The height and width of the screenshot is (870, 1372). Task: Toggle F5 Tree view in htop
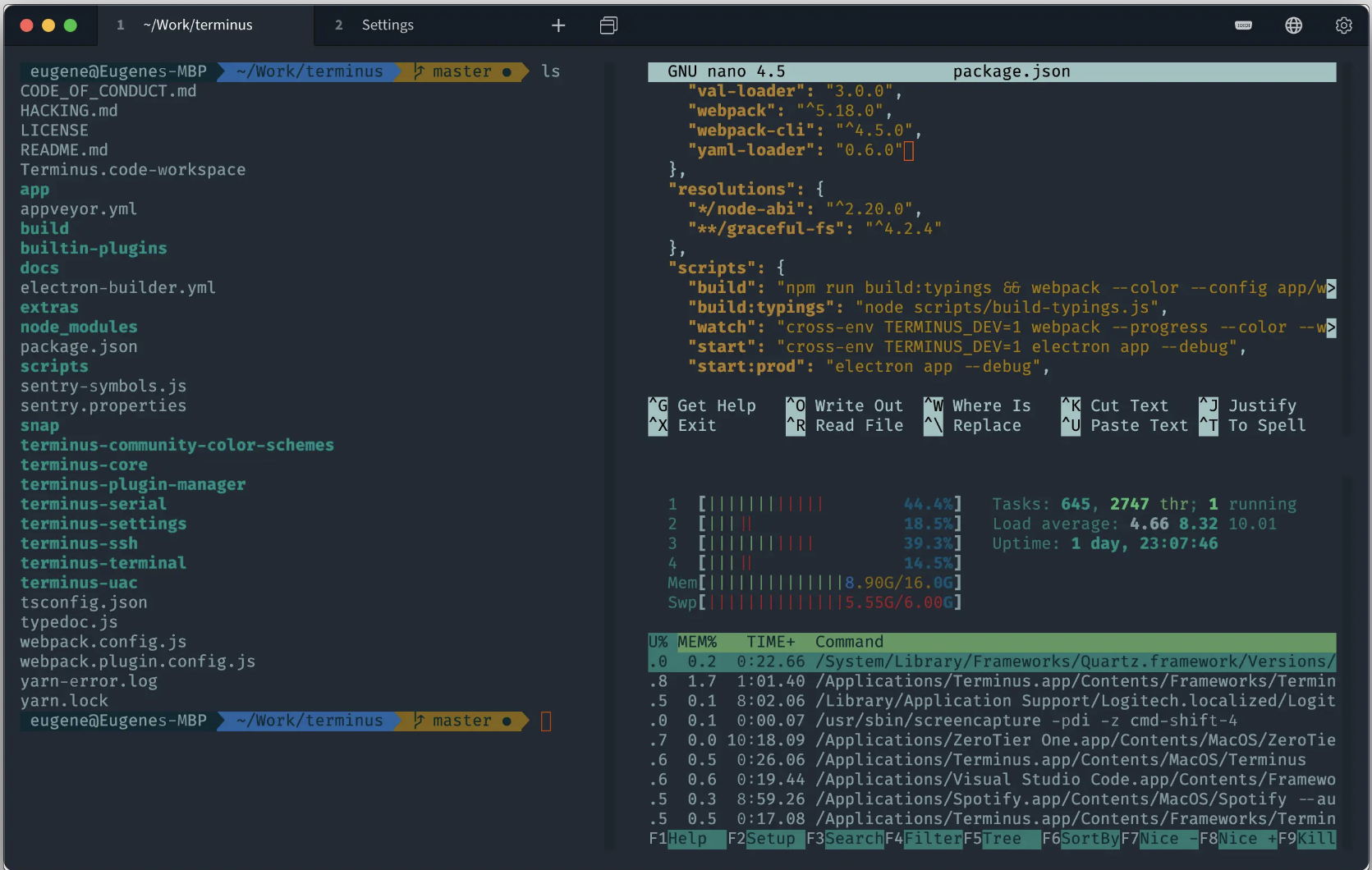(1002, 839)
